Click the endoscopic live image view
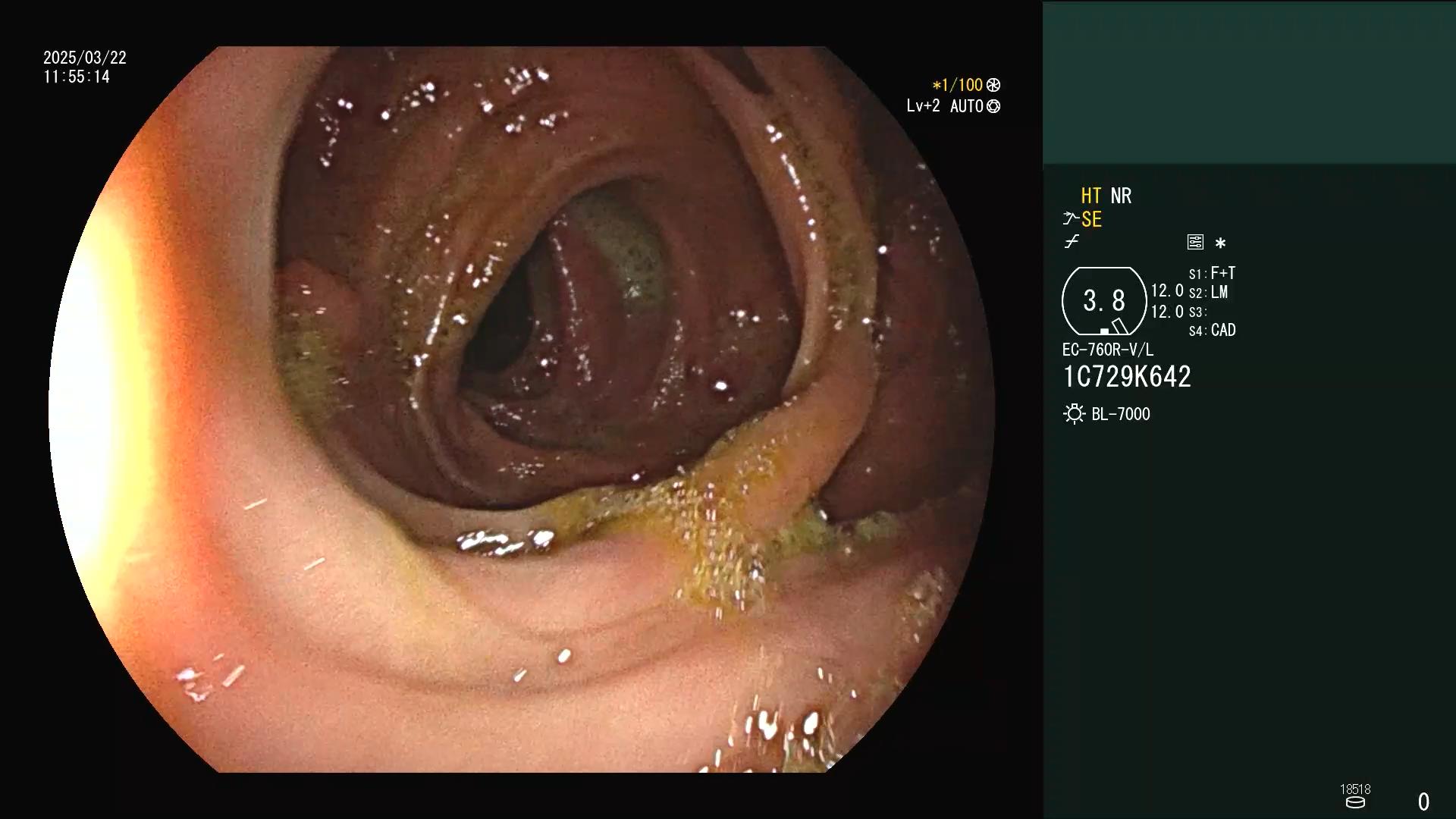 click(522, 409)
